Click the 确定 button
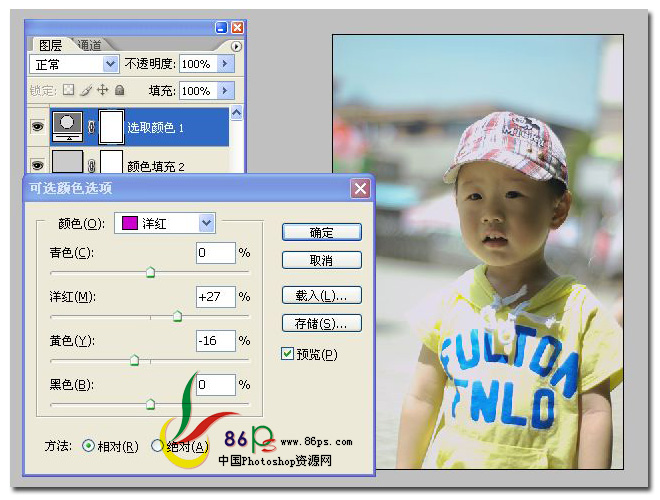 [322, 232]
